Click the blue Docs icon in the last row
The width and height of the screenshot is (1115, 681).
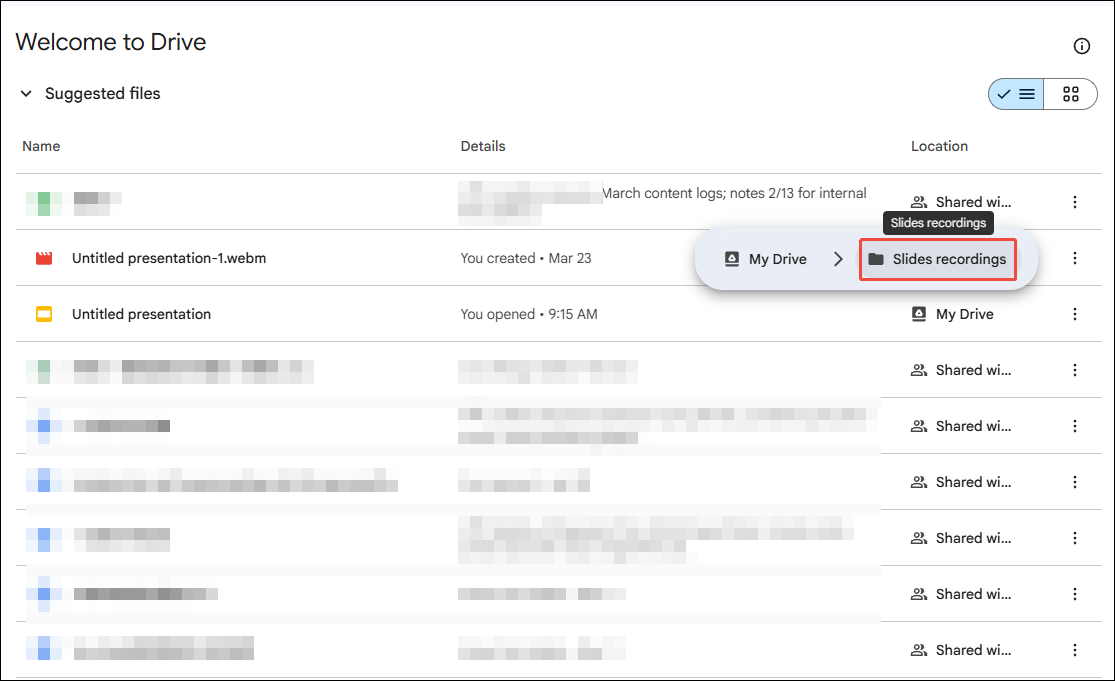coord(42,649)
